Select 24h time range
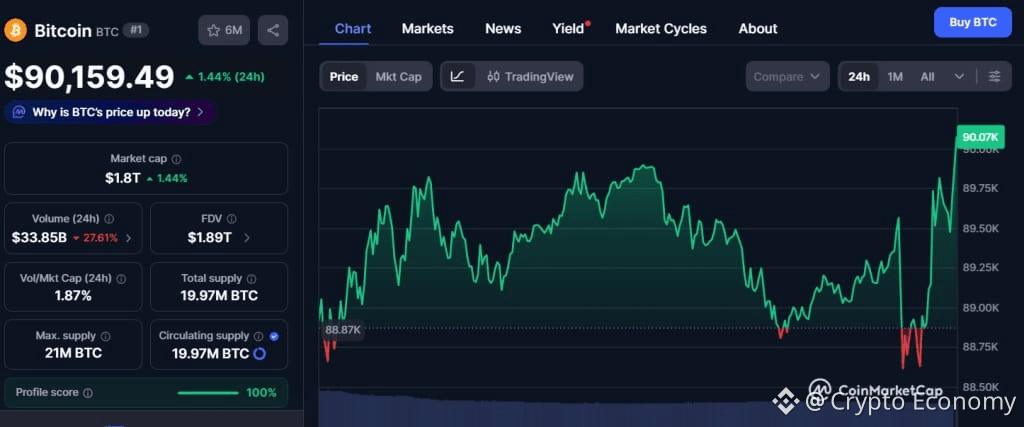The image size is (1024, 427). pos(859,76)
